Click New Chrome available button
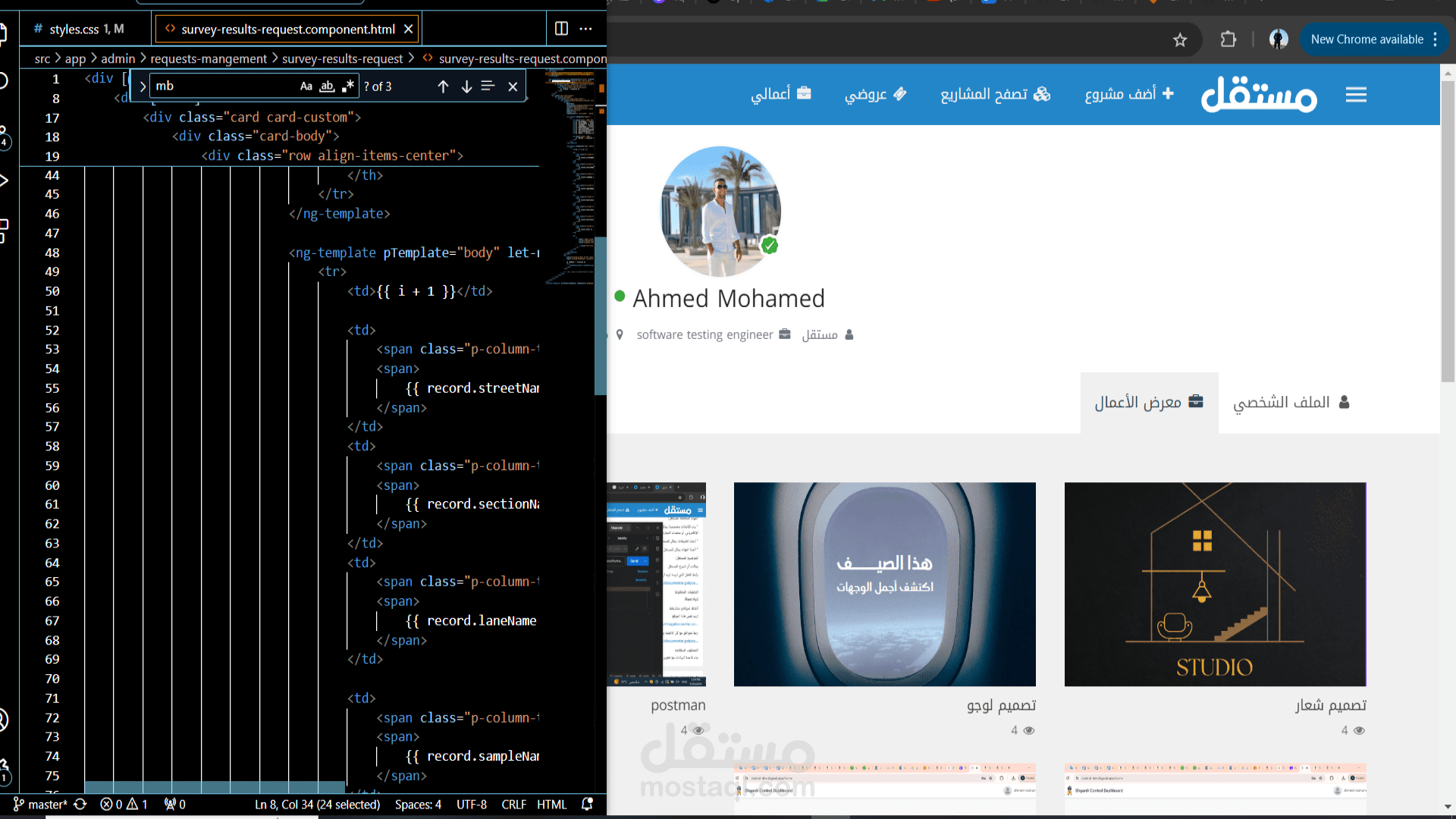Image resolution: width=1456 pixels, height=819 pixels. 1367,39
